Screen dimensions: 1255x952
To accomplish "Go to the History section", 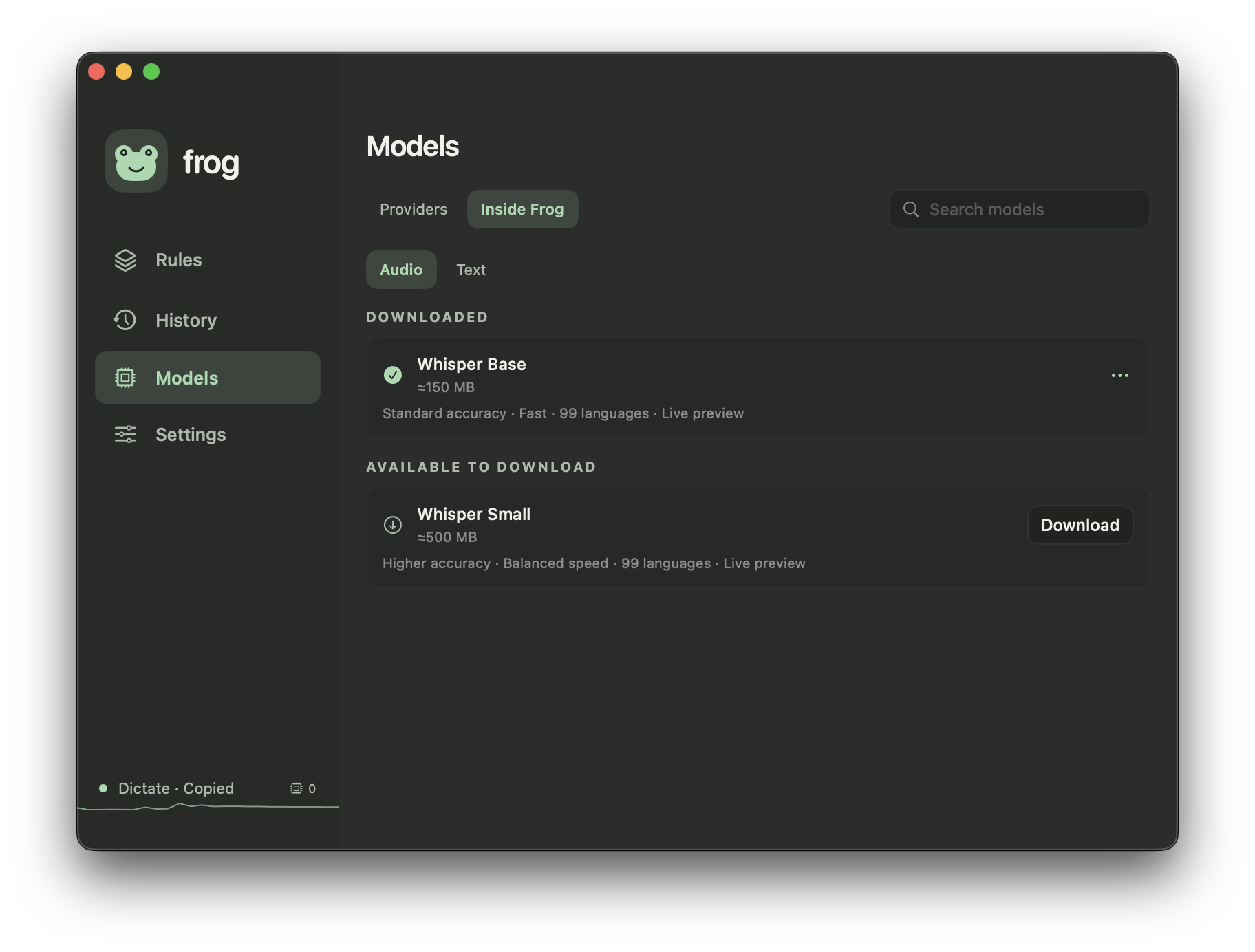I will pyautogui.click(x=208, y=320).
